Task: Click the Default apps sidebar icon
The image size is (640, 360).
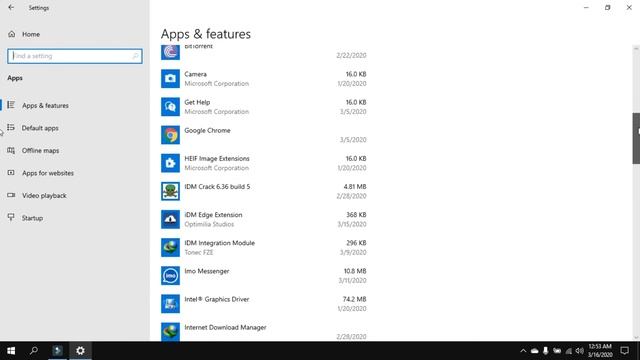Action: (11, 128)
